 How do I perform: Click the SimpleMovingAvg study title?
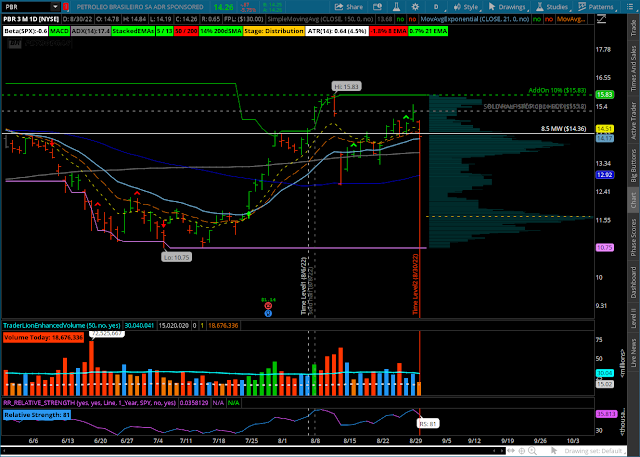pos(320,19)
